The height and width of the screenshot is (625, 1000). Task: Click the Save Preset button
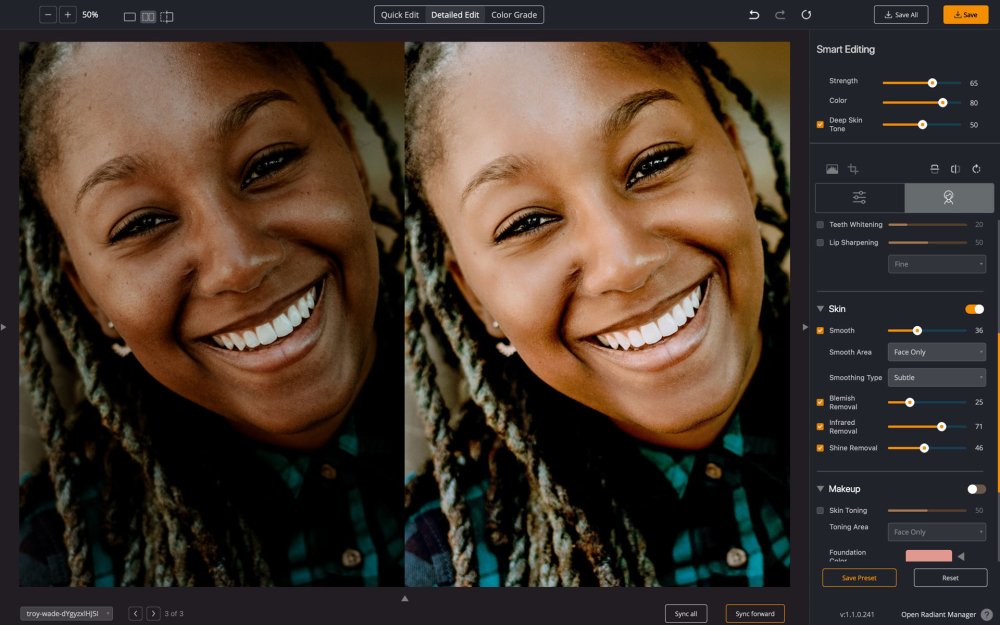859,578
